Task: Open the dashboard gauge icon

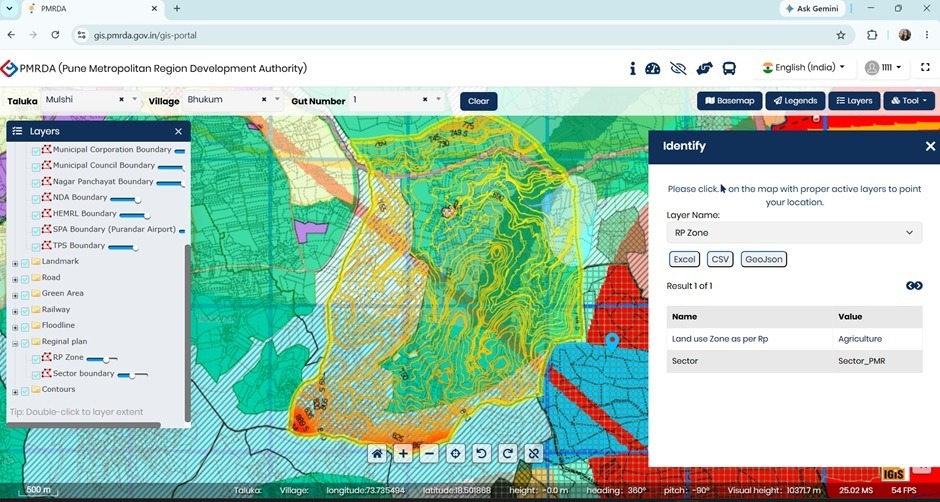Action: tap(652, 68)
